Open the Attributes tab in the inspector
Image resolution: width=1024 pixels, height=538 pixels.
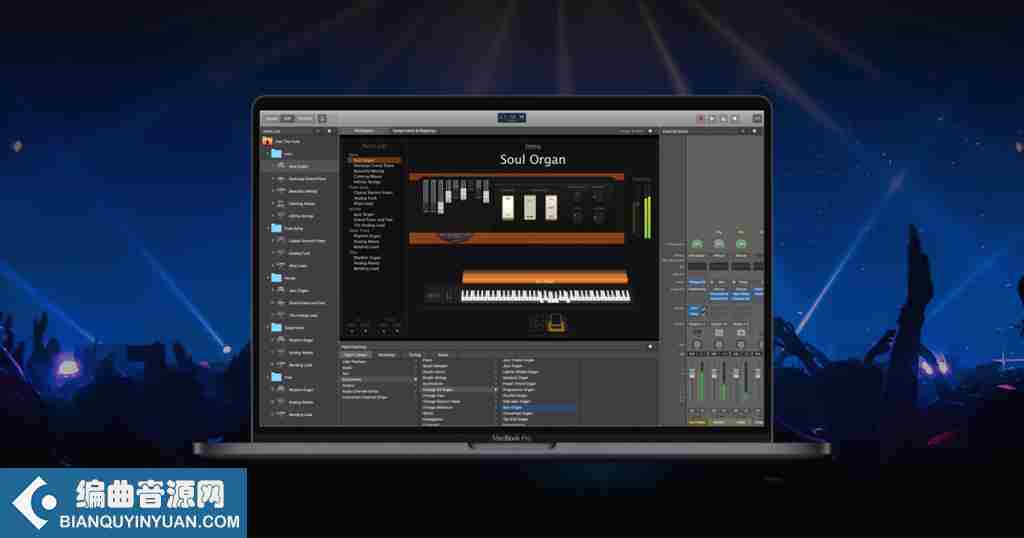(x=387, y=355)
